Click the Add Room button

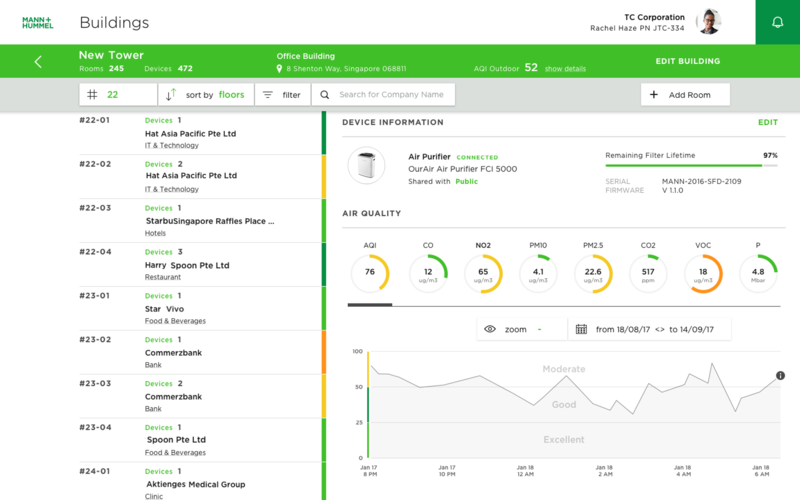(x=685, y=94)
